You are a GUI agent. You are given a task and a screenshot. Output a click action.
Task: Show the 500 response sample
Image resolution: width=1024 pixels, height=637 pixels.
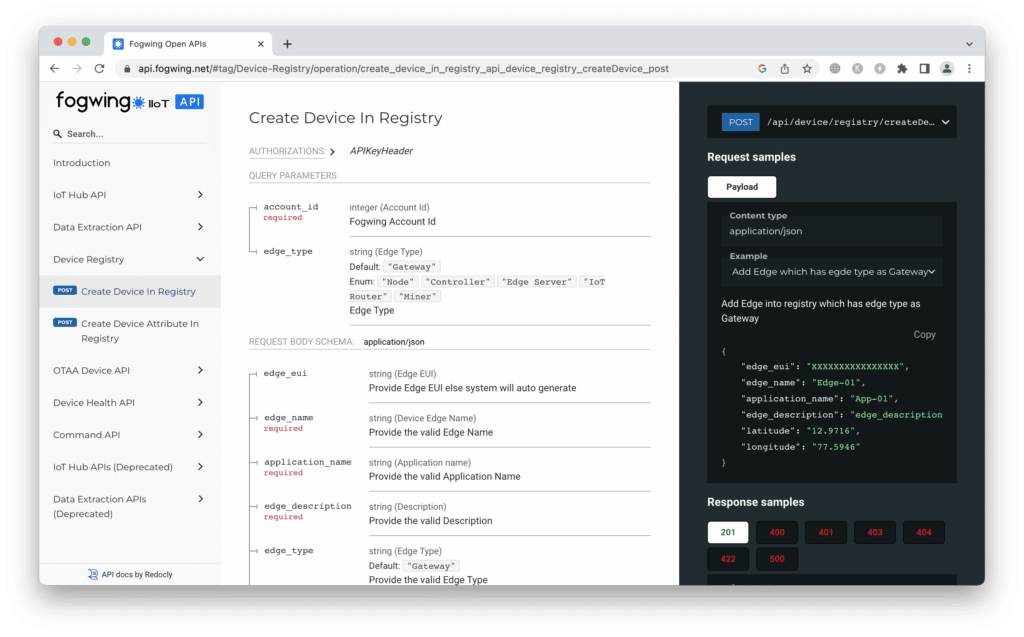pyautogui.click(x=776, y=559)
